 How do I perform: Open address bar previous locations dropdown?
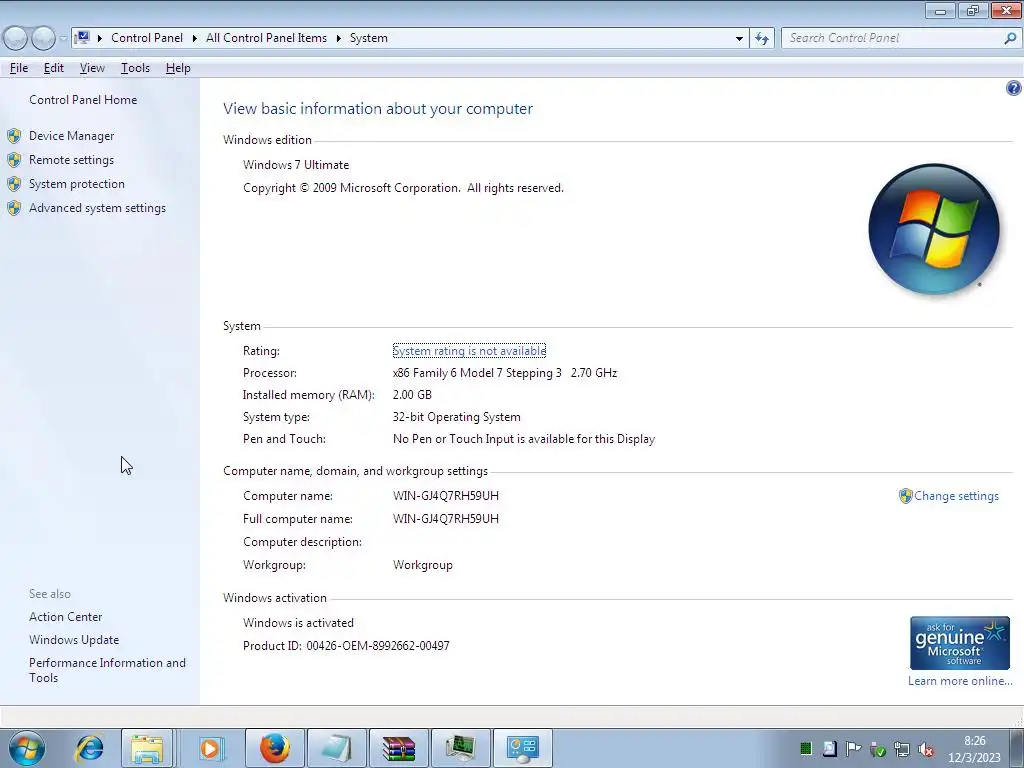[739, 39]
